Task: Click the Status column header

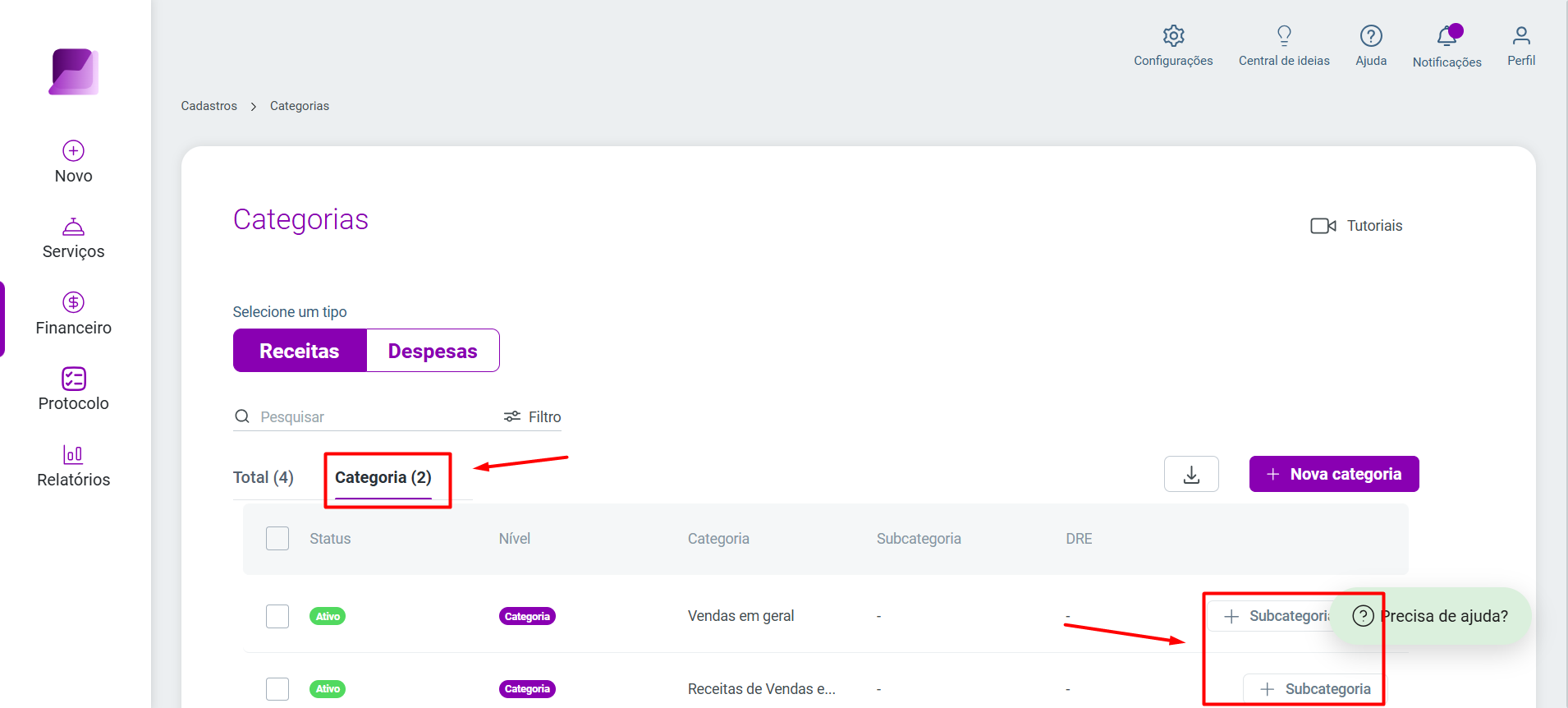Action: click(330, 539)
